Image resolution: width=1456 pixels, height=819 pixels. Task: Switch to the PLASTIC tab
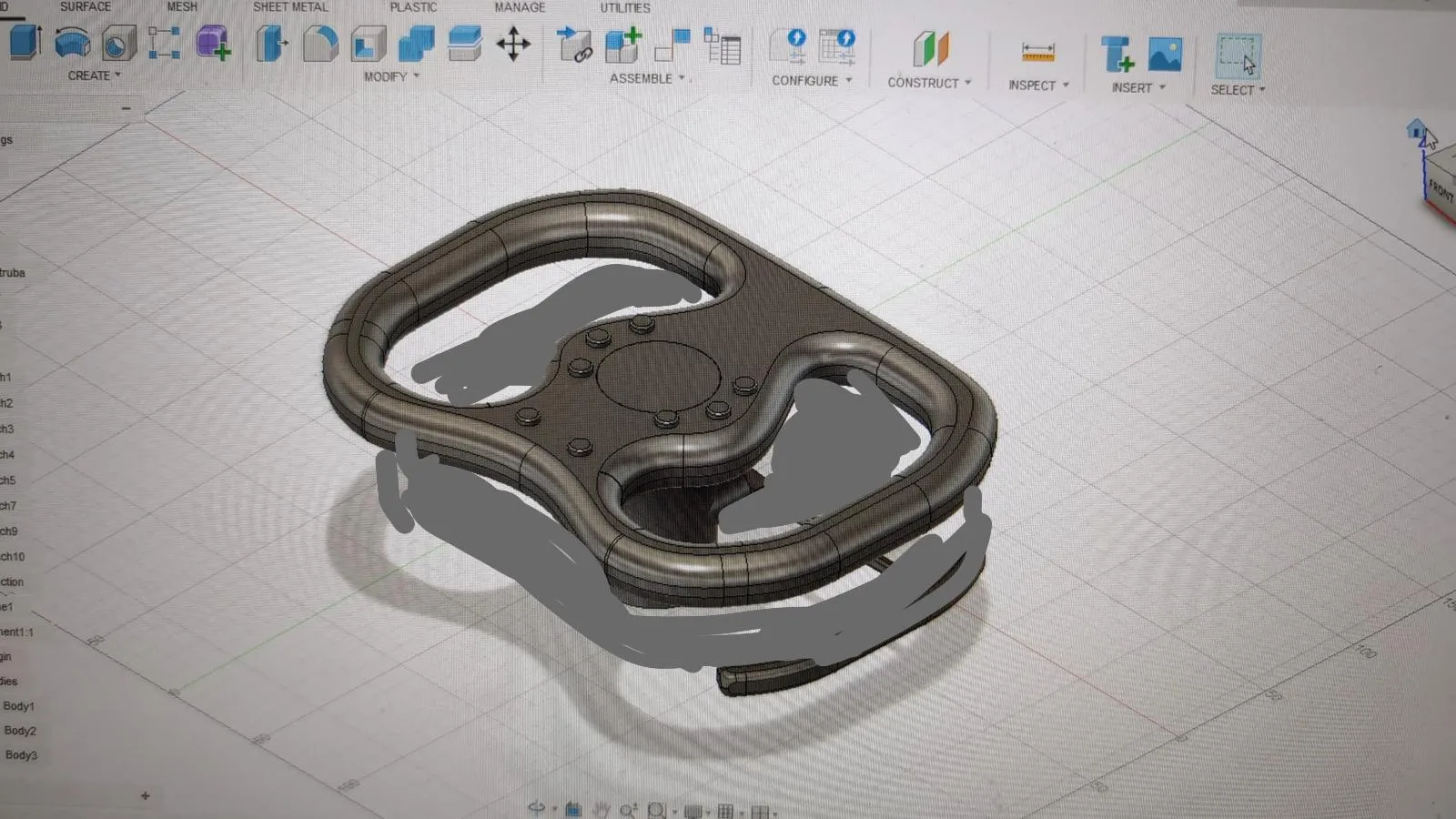point(413,6)
